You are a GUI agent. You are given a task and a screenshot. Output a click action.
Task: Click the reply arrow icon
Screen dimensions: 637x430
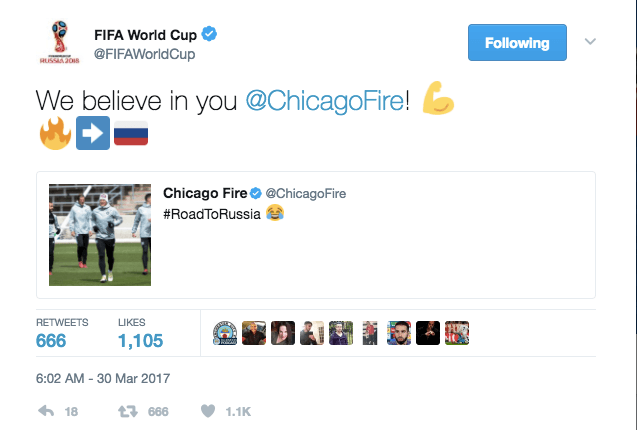coord(46,410)
